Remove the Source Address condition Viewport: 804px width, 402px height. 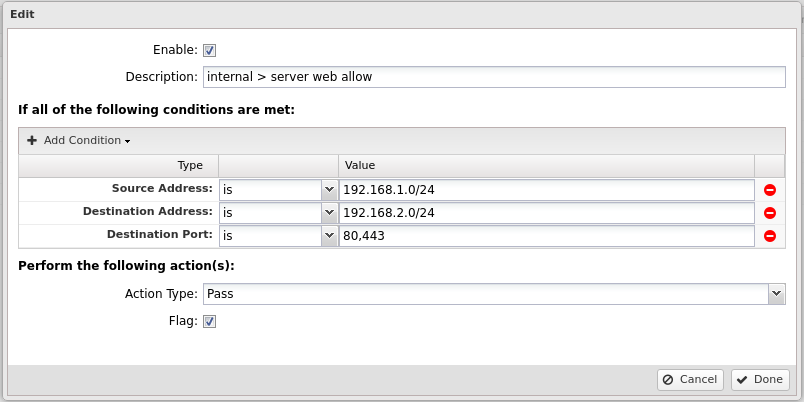[770, 190]
